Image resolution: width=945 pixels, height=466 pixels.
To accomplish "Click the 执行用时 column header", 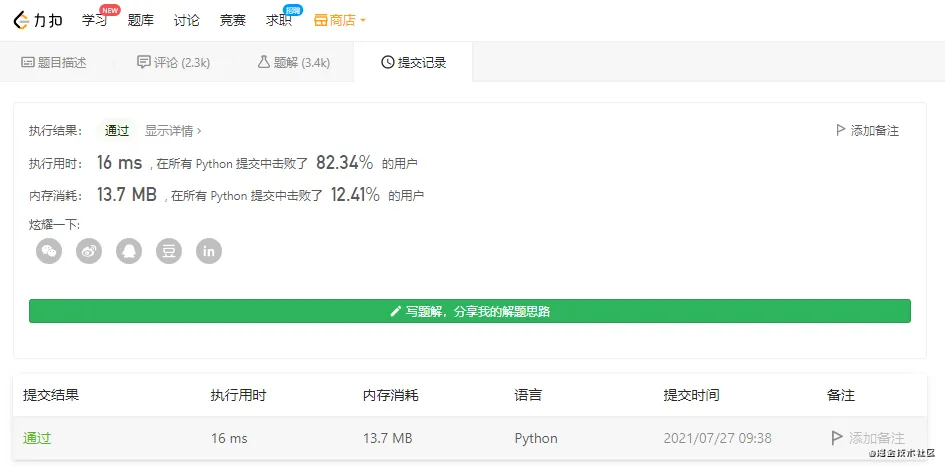I will [x=238, y=395].
